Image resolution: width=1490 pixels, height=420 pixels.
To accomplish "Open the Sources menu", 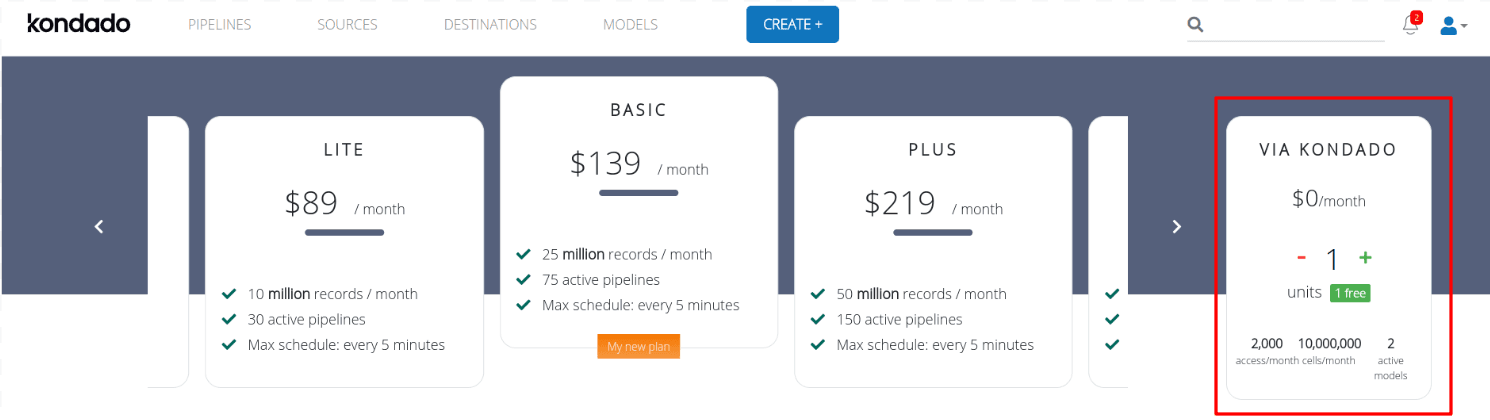I will point(347,25).
